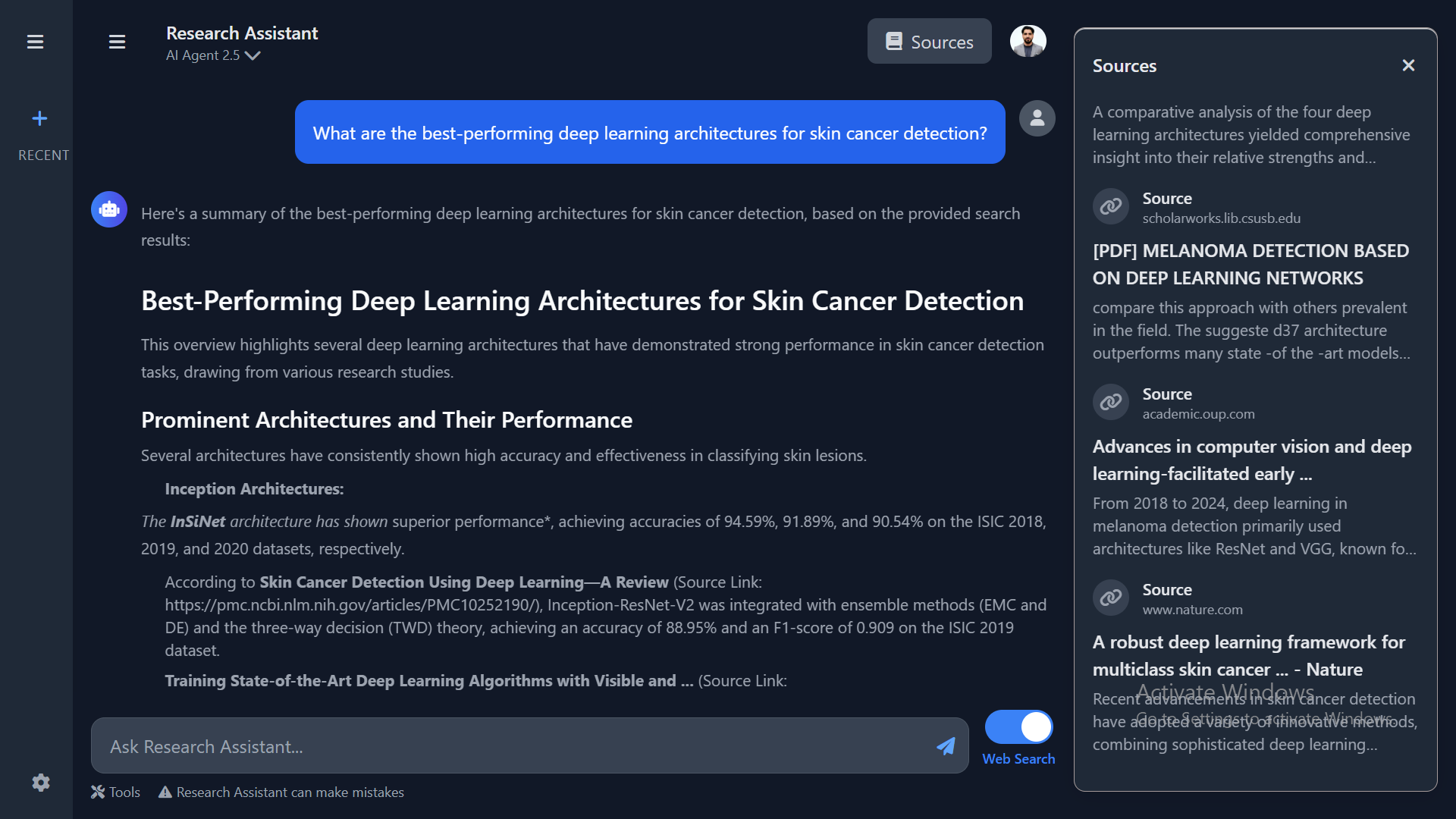Open Melanoma Detection Based on Deep Learning link
The height and width of the screenshot is (819, 1456).
(1250, 264)
